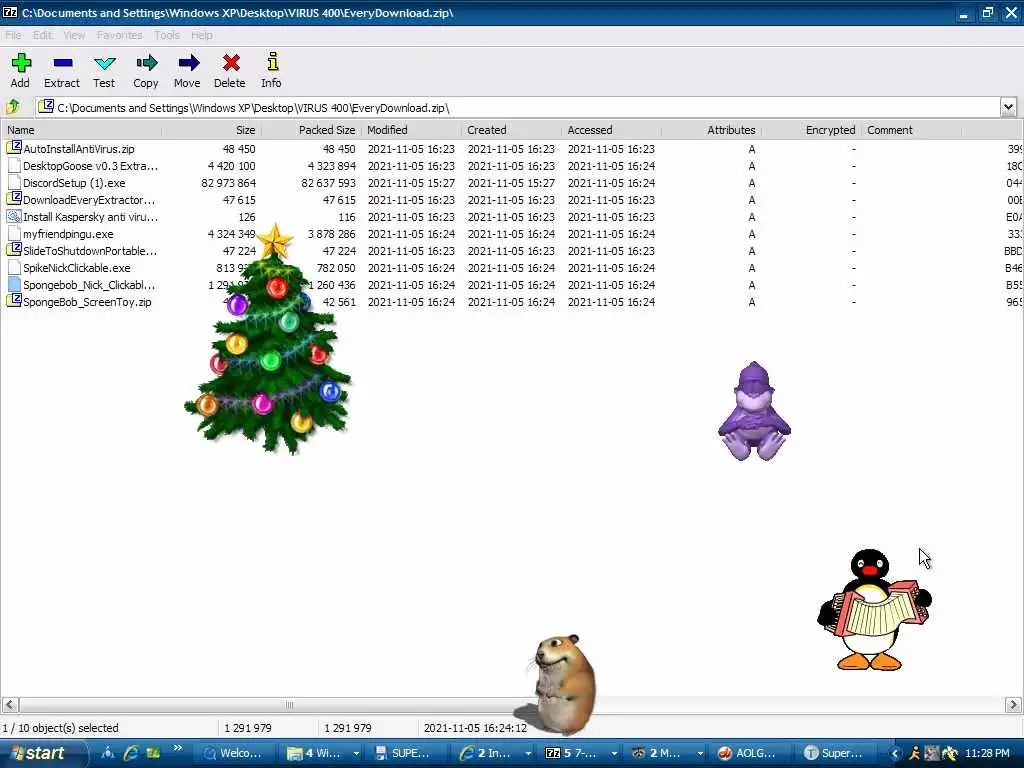This screenshot has width=1024, height=768.
Task: Expand Quick Launch overflow chevron
Action: 177,749
